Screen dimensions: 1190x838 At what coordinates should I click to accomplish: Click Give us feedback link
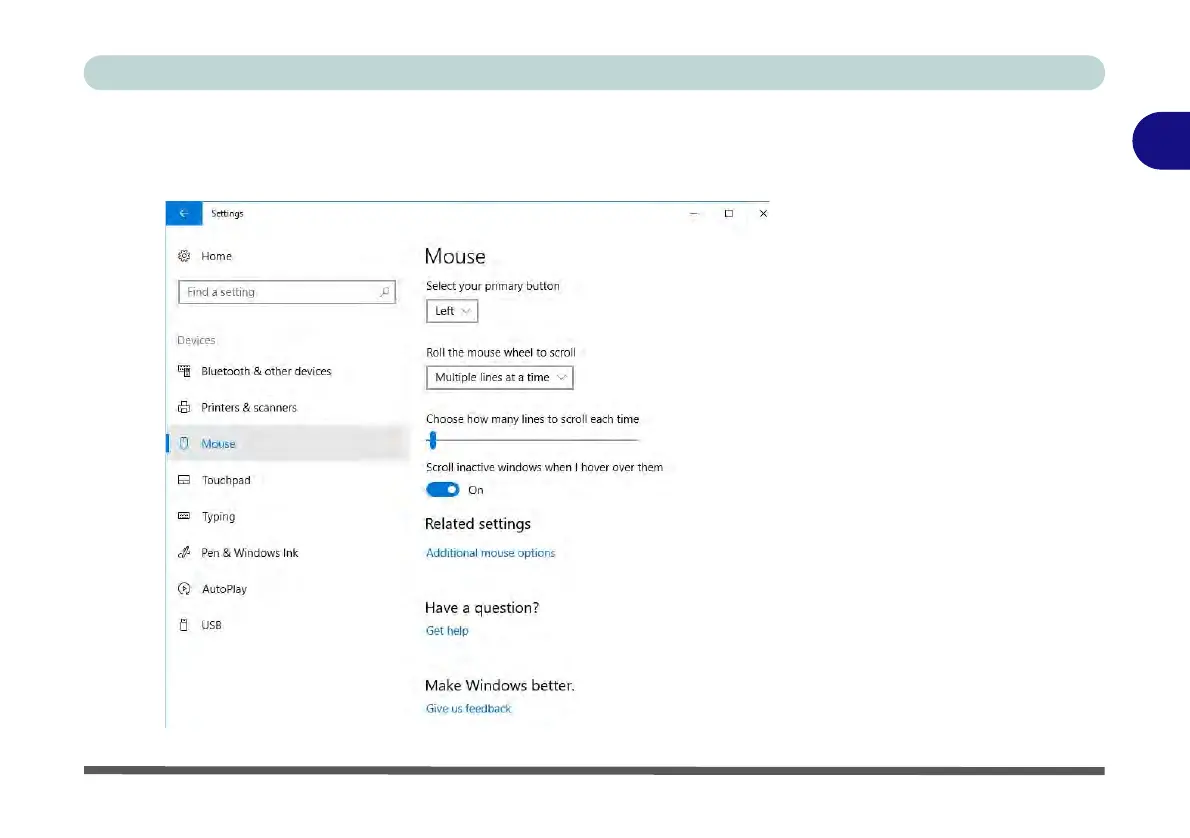coord(468,708)
